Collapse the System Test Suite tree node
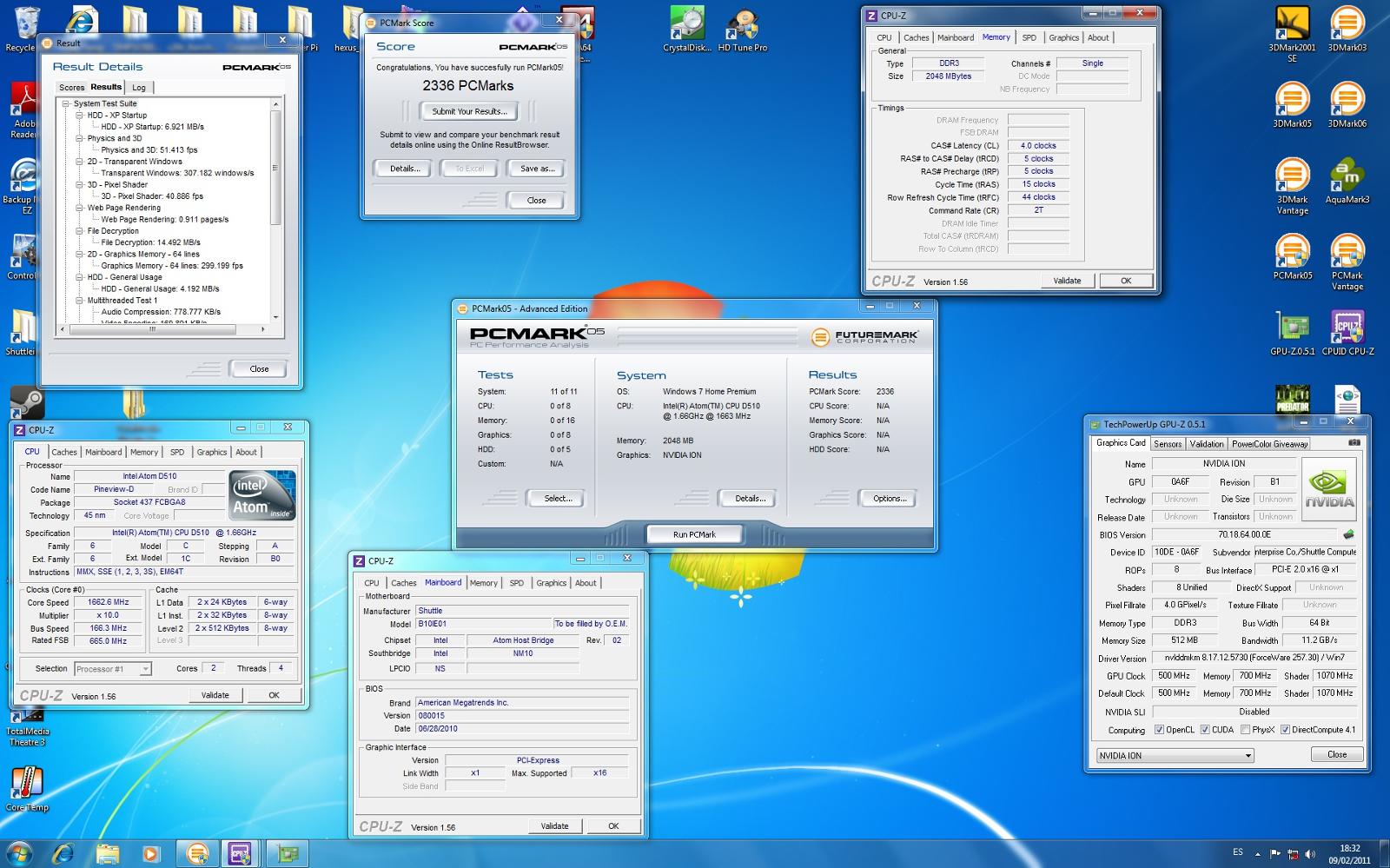Image resolution: width=1390 pixels, height=868 pixels. point(66,103)
